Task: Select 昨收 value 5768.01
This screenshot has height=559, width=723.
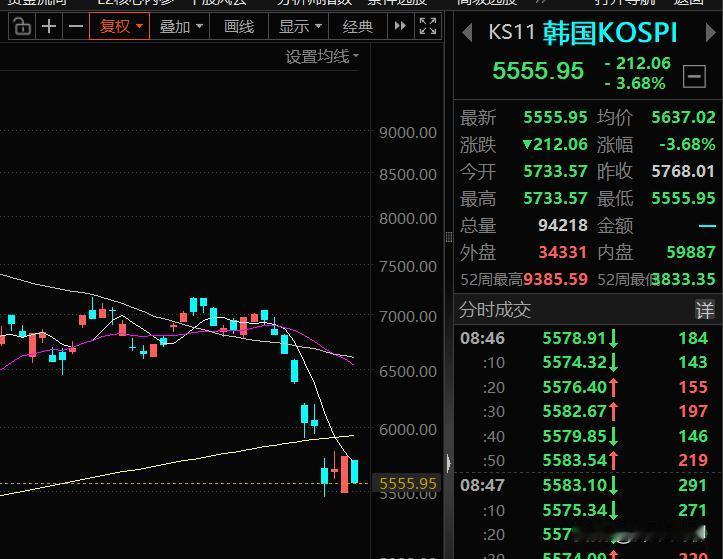Action: [683, 171]
